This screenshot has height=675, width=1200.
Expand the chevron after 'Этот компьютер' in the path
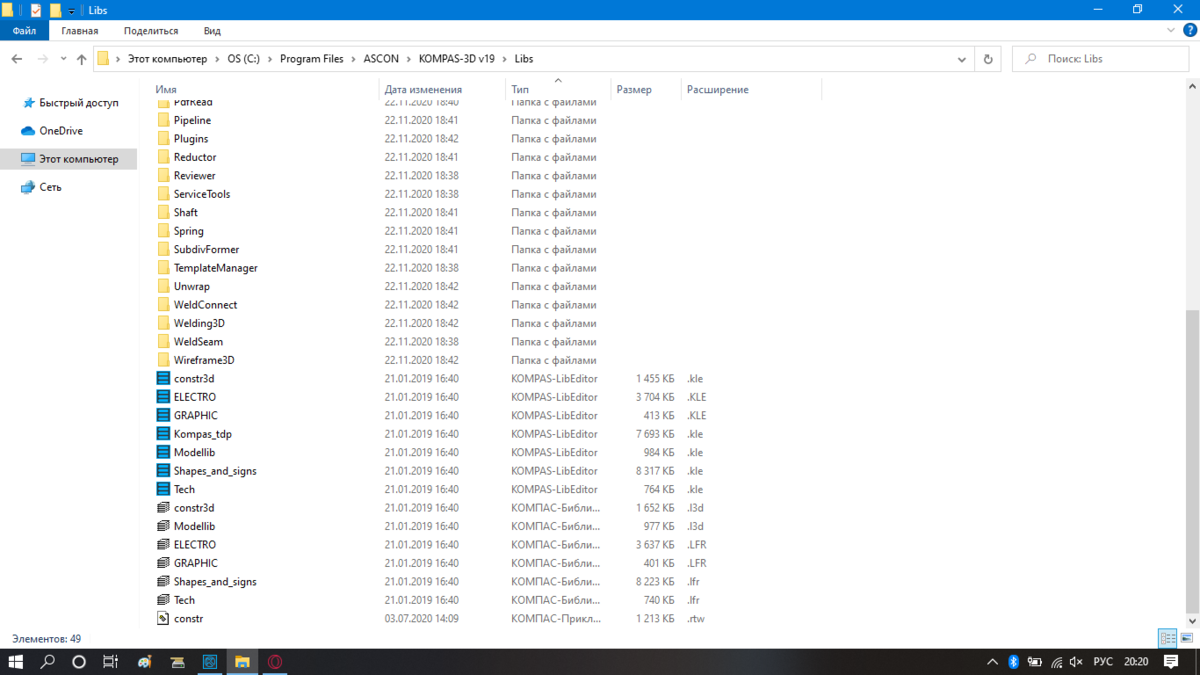[x=218, y=59]
